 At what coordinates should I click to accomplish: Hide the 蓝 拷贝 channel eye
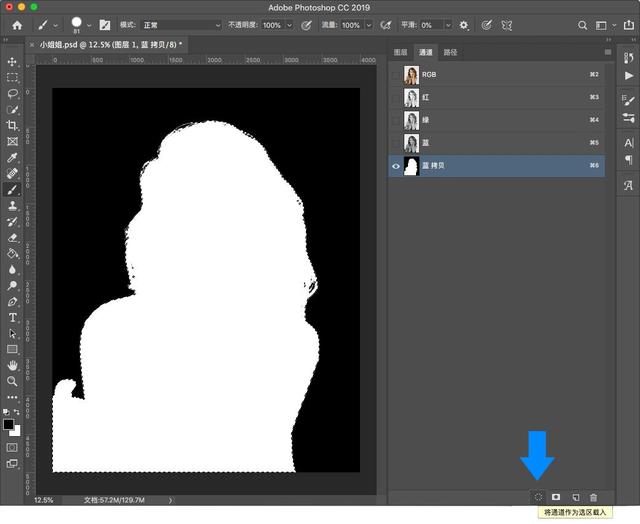coord(396,166)
